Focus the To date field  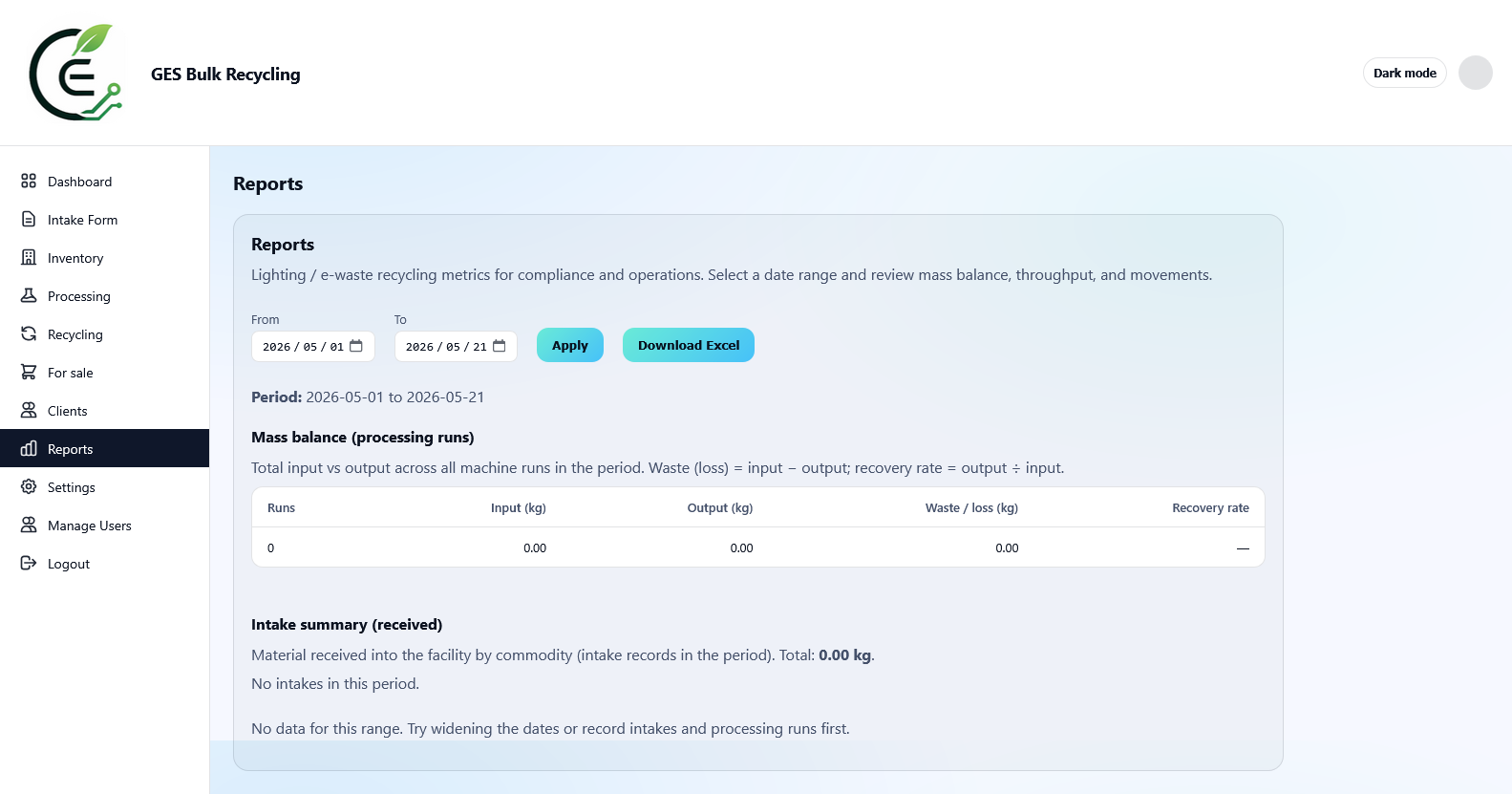[x=456, y=346]
